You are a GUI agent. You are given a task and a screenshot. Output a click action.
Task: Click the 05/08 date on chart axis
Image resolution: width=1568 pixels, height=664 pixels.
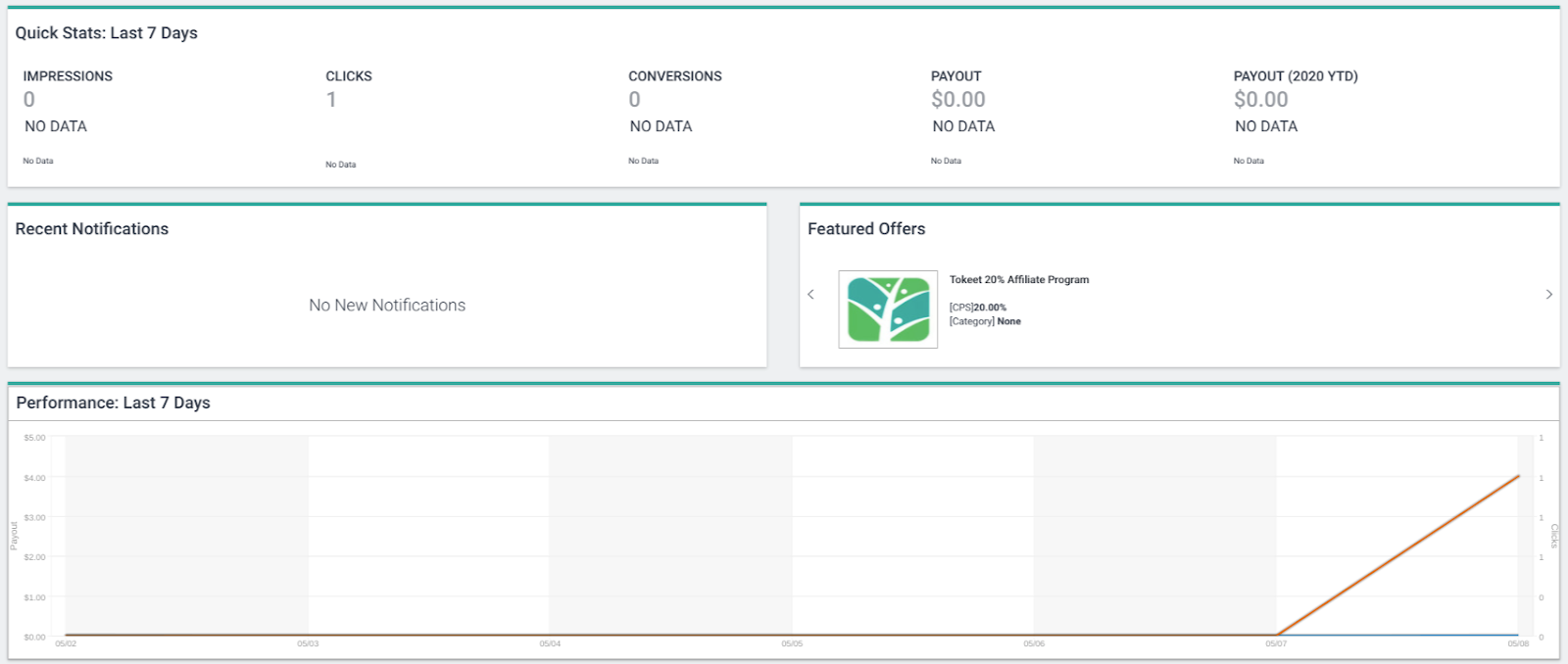click(x=1518, y=643)
